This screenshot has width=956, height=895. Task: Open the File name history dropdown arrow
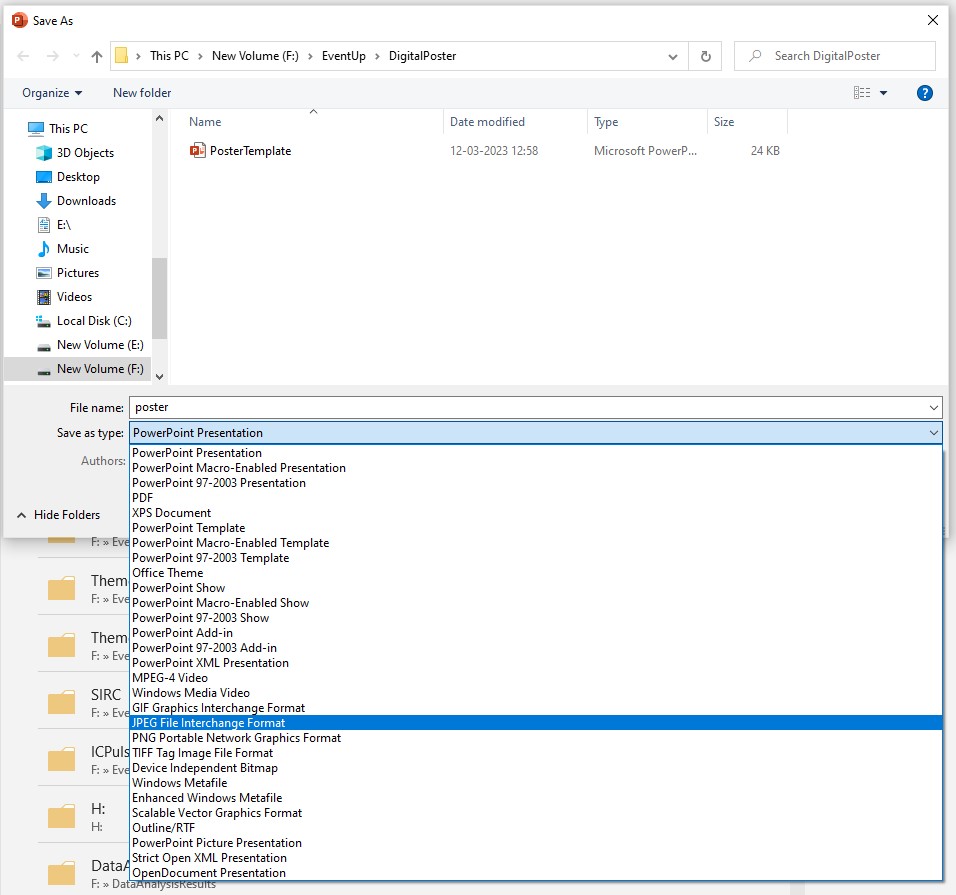[x=934, y=408]
